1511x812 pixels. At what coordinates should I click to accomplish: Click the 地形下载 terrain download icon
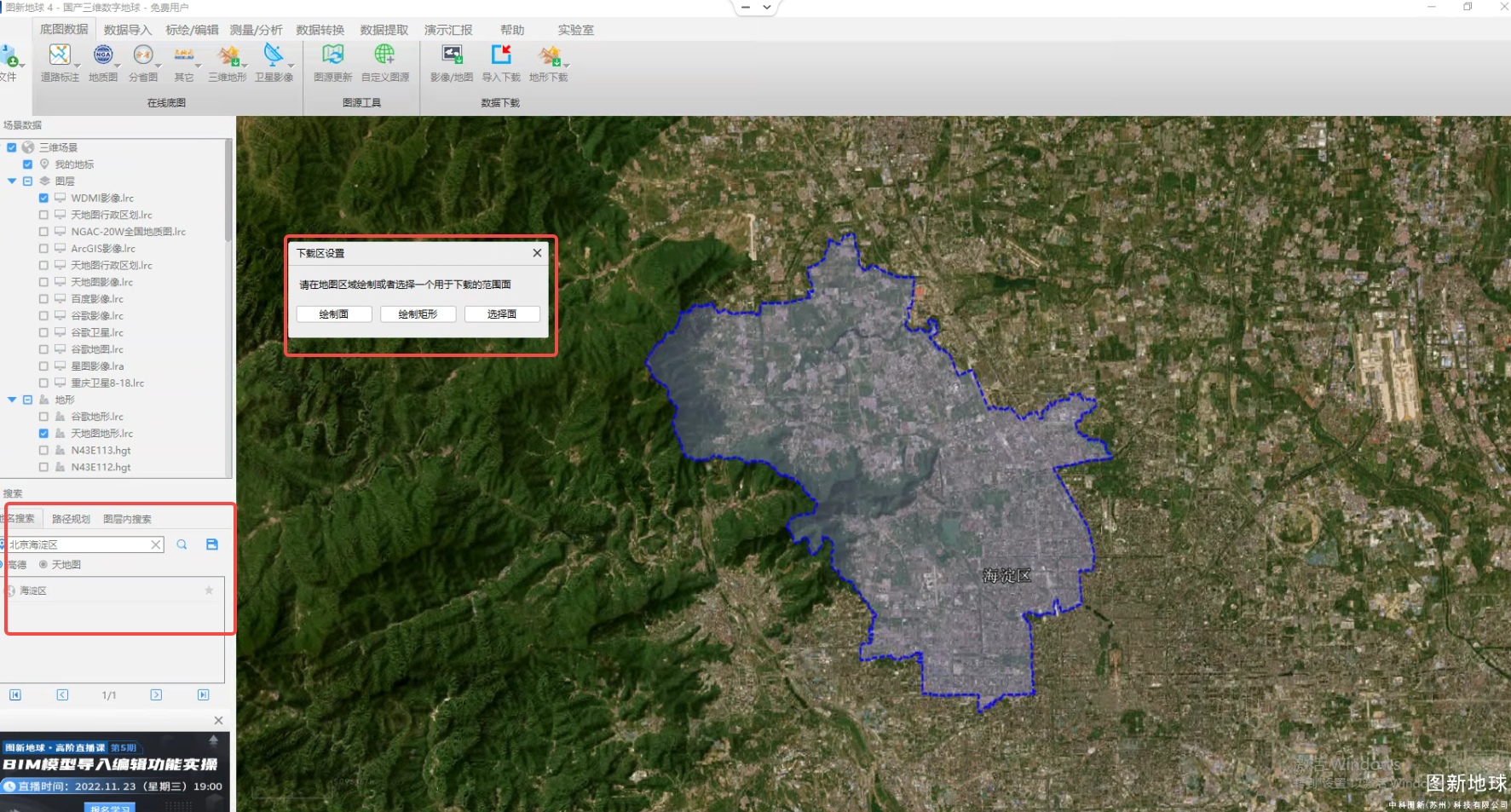548,56
